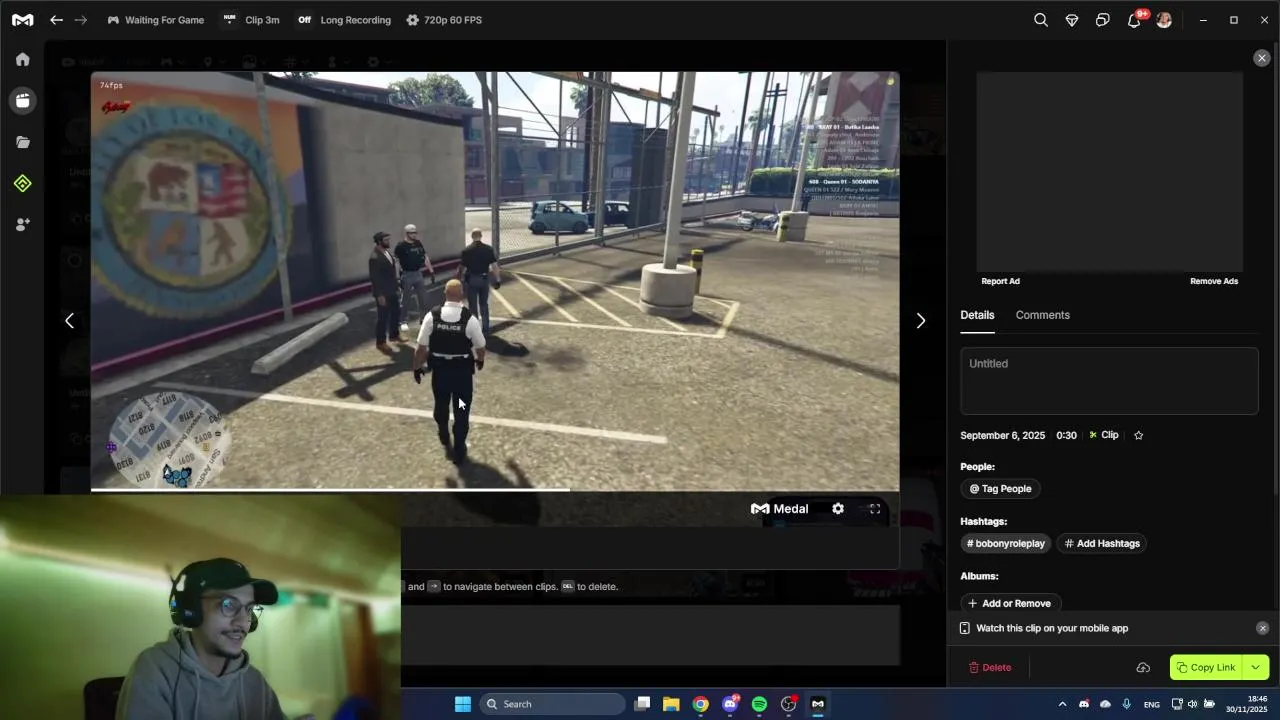Open the folders icon in sidebar
Screen dimensions: 1280x720
point(22,142)
